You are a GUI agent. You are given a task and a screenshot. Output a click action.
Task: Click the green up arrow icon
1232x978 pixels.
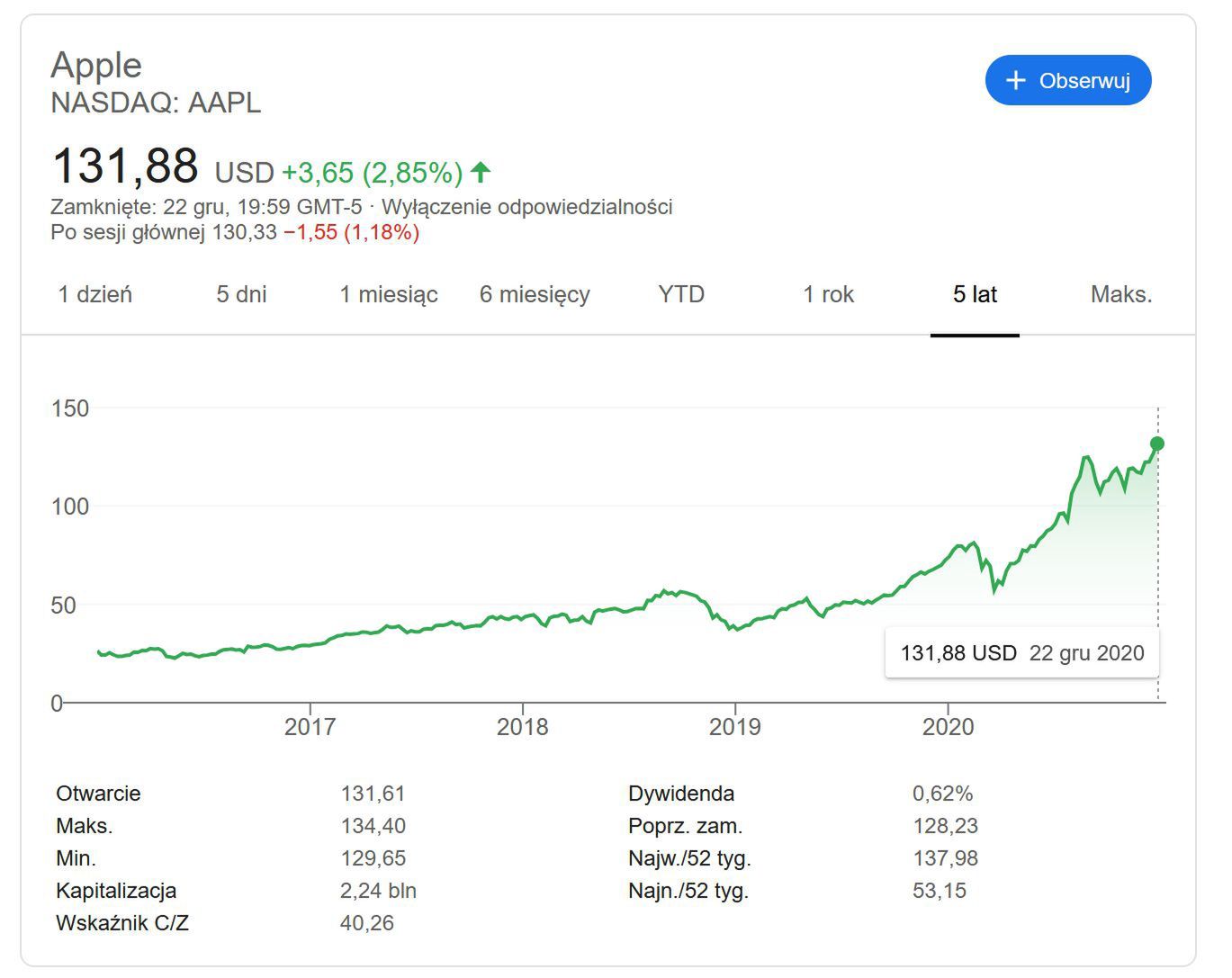click(481, 171)
